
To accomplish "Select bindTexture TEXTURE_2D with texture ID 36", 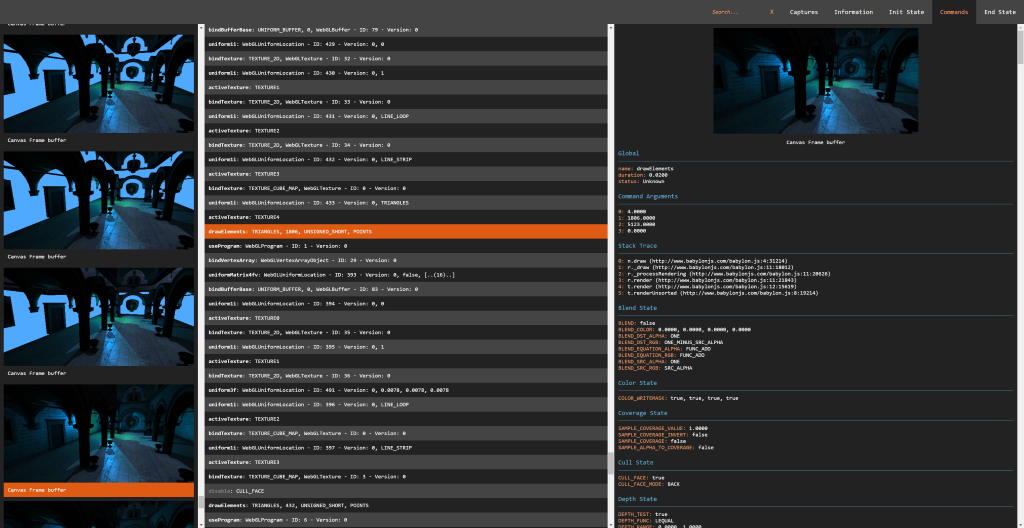I will coord(406,376).
